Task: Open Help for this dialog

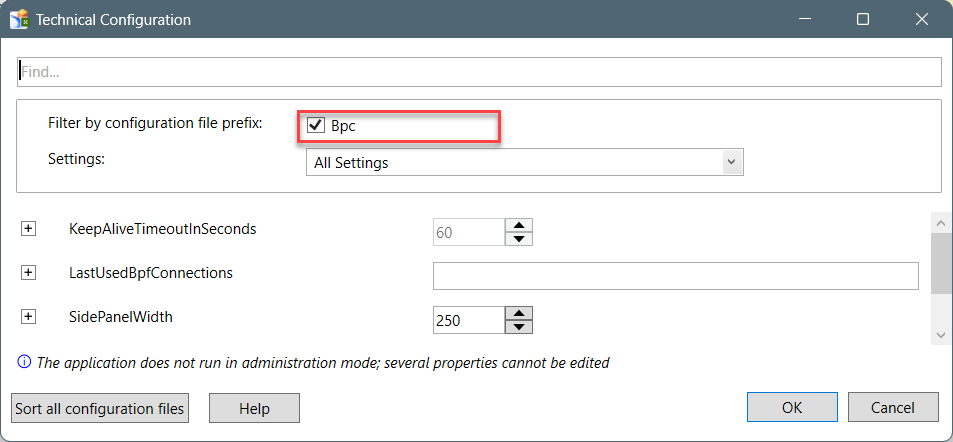Action: click(254, 408)
